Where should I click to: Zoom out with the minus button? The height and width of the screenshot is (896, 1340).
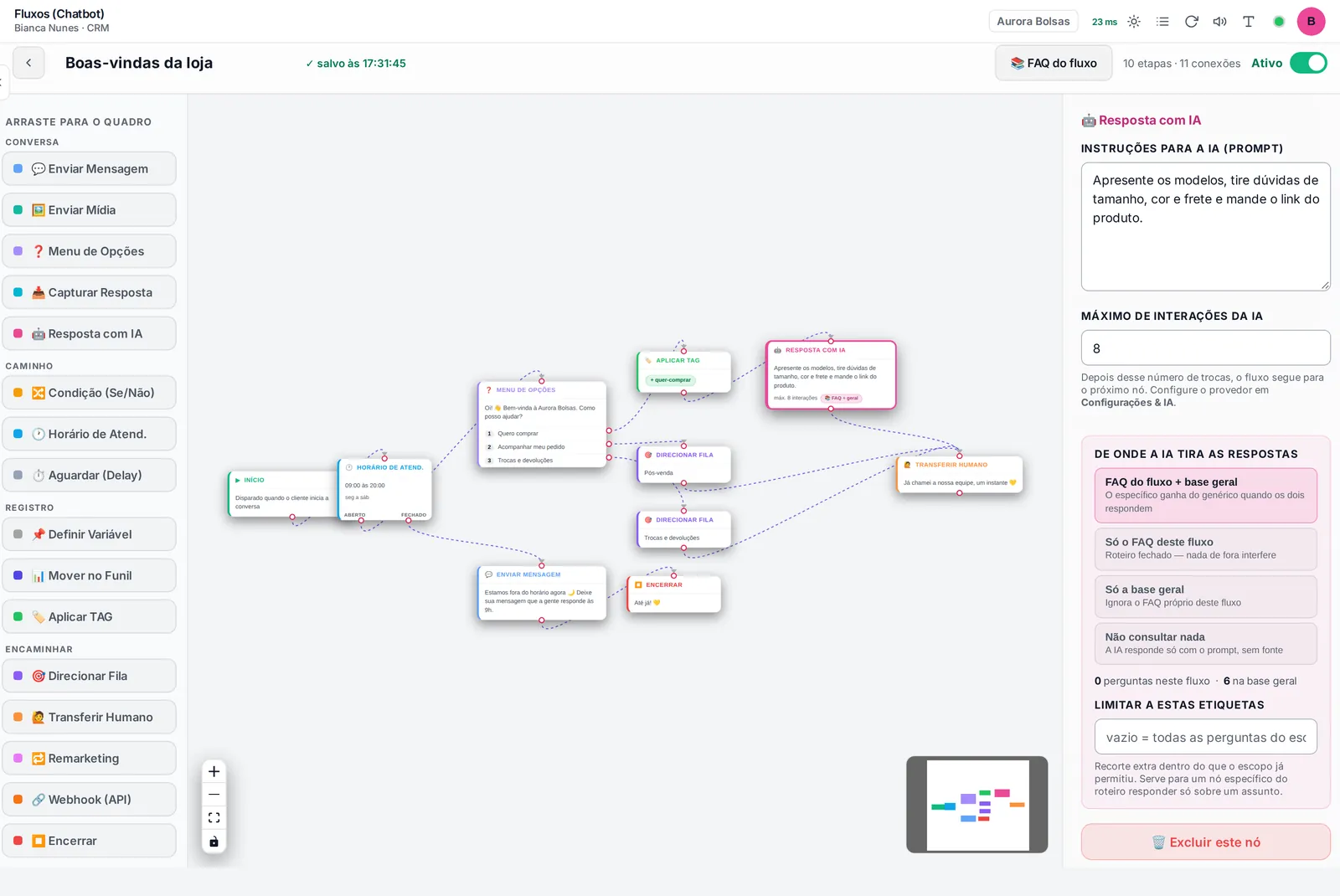click(x=214, y=794)
